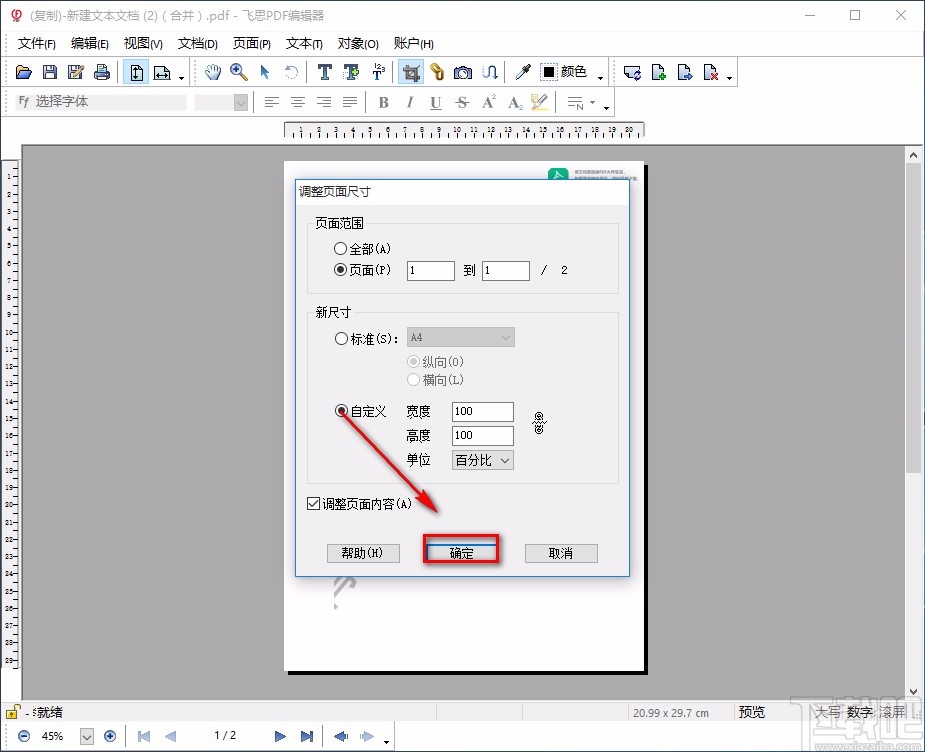The image size is (925, 752).
Task: Activate the Zoom tool
Action: (x=238, y=71)
